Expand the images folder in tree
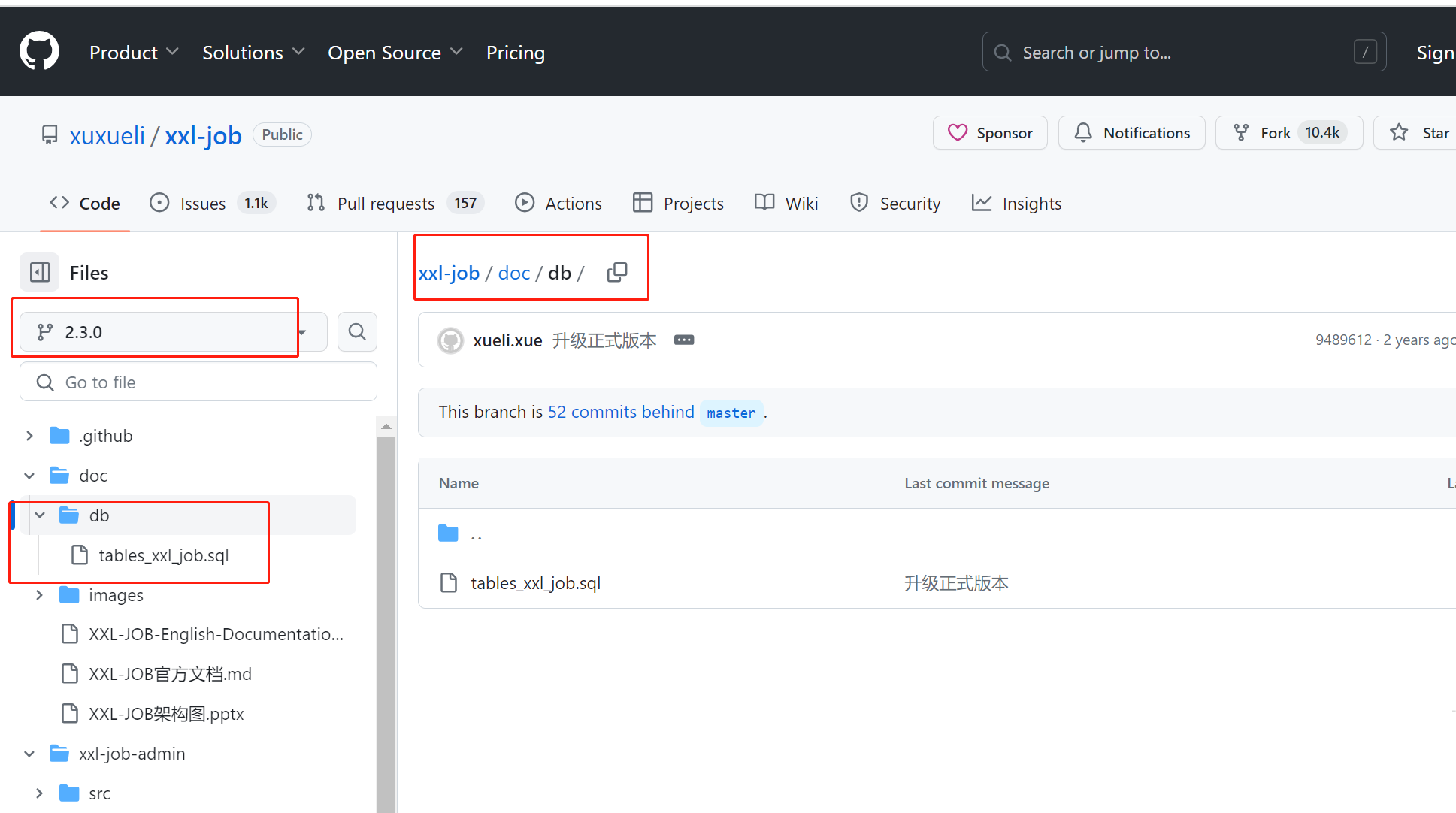The width and height of the screenshot is (1456, 813). point(40,595)
